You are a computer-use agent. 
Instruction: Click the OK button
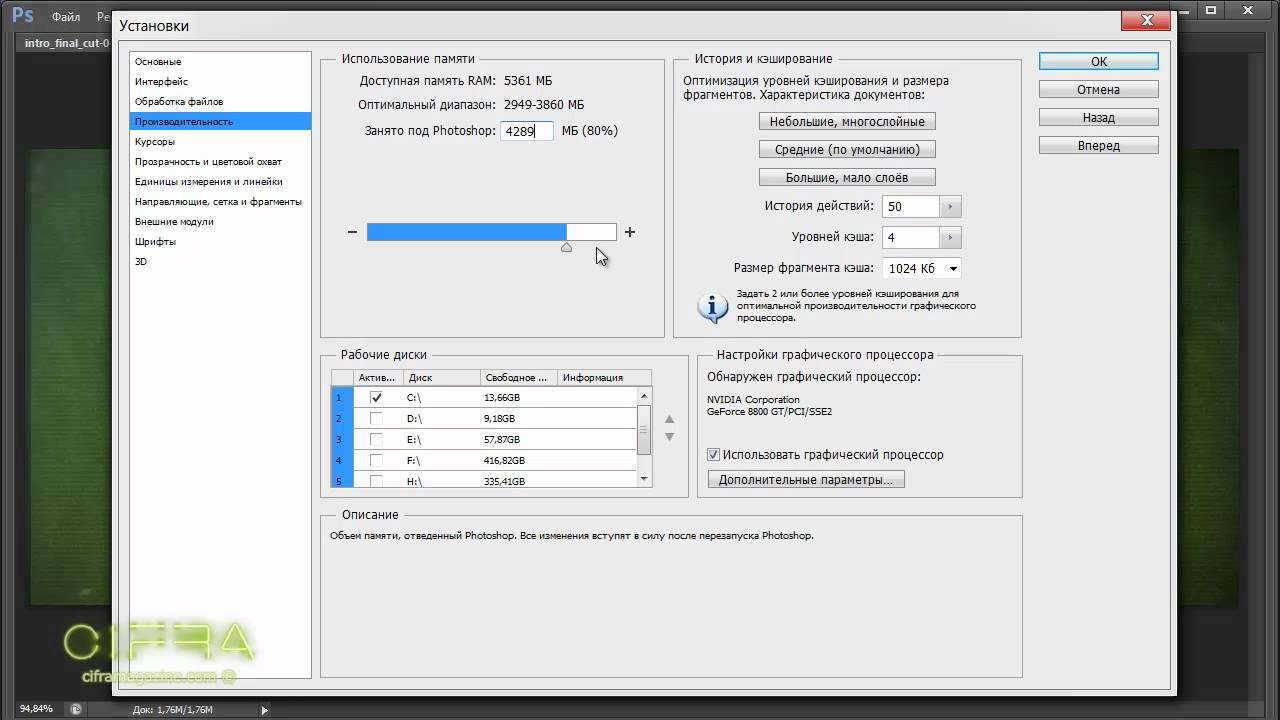pyautogui.click(x=1098, y=61)
